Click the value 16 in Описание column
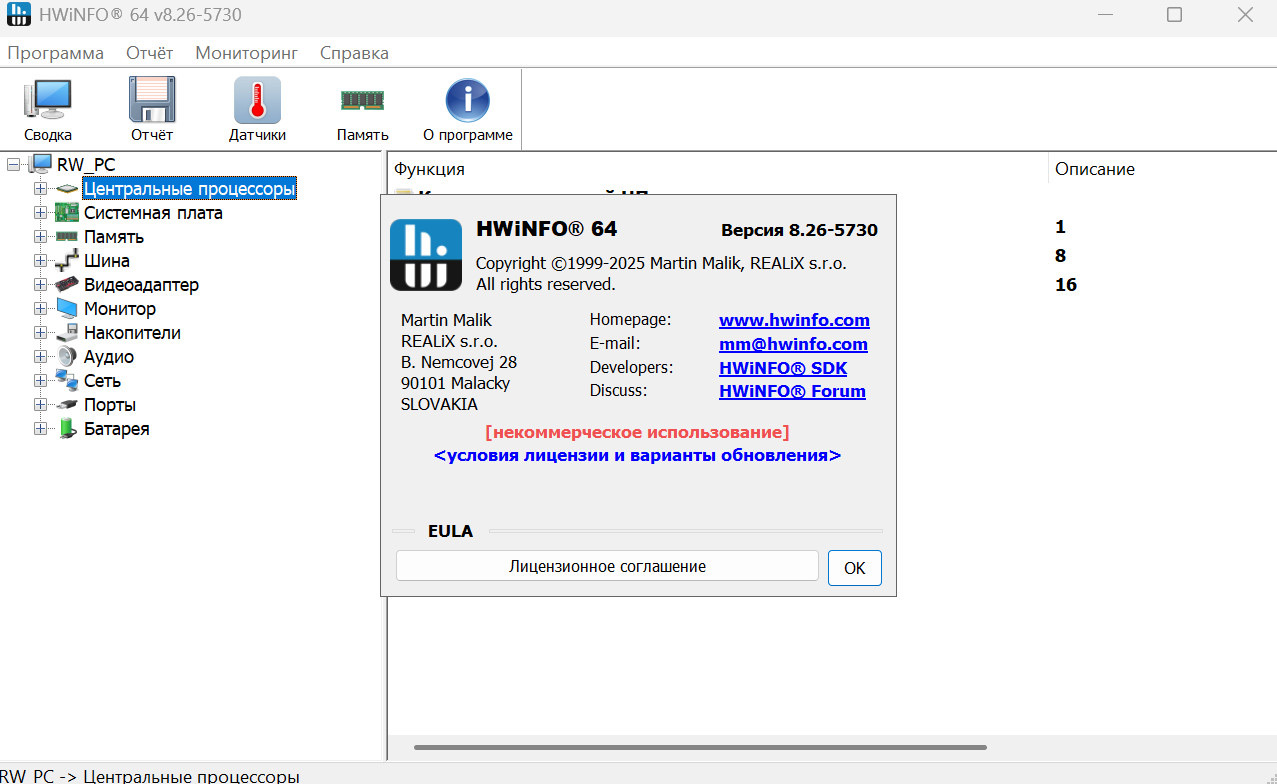Viewport: 1277px width, 784px height. coord(1066,285)
